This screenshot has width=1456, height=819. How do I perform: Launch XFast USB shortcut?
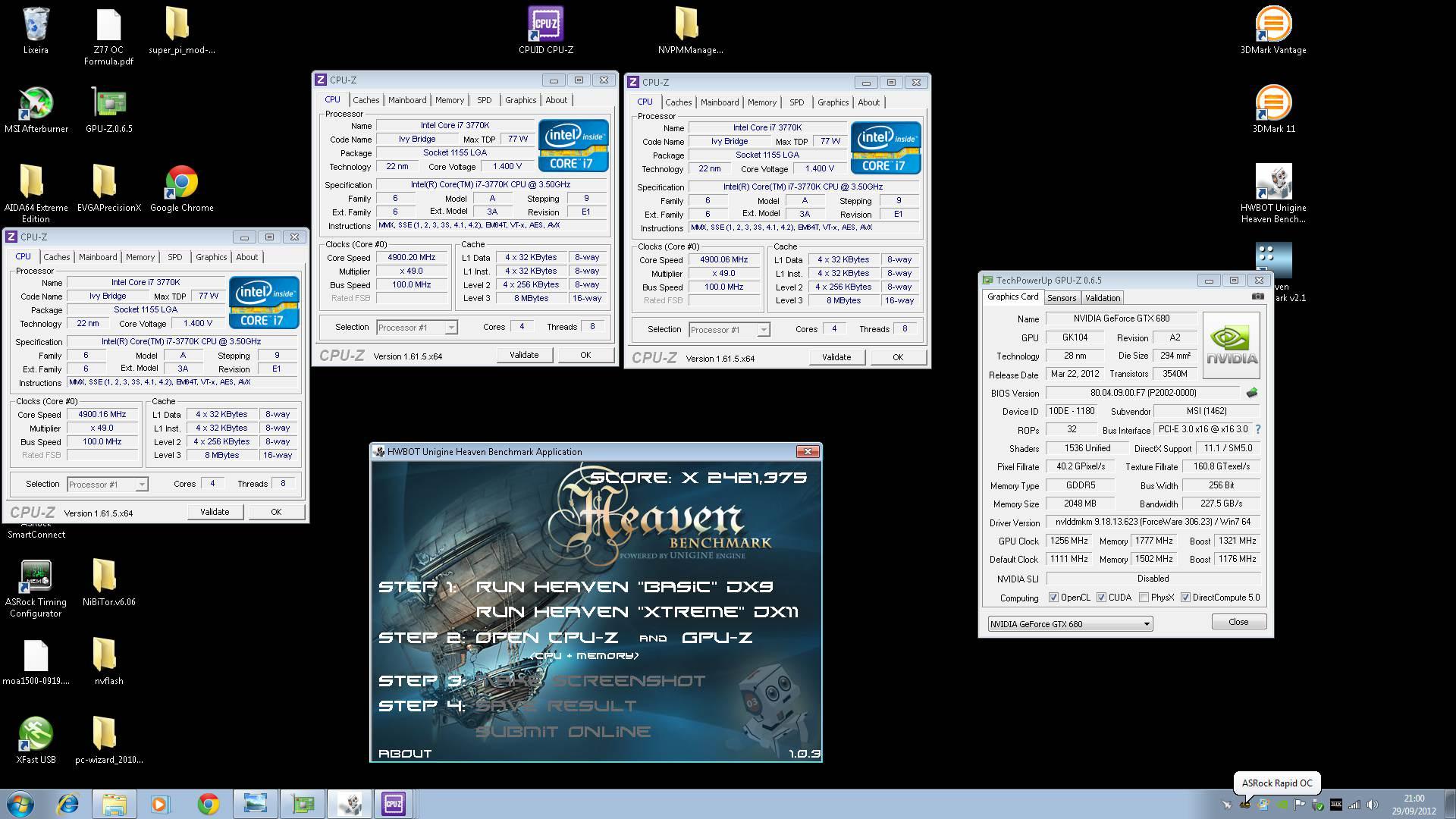click(x=36, y=740)
